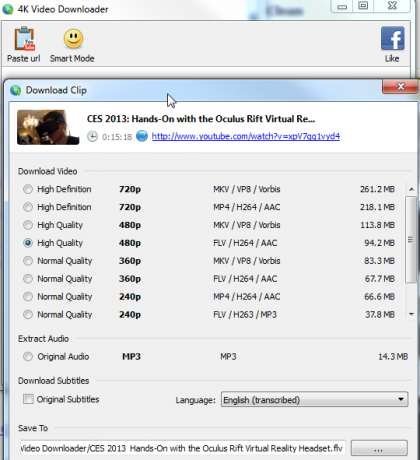Click the MP4 / H264 / AAC 720p format text
This screenshot has width=420, height=460.
click(x=247, y=207)
